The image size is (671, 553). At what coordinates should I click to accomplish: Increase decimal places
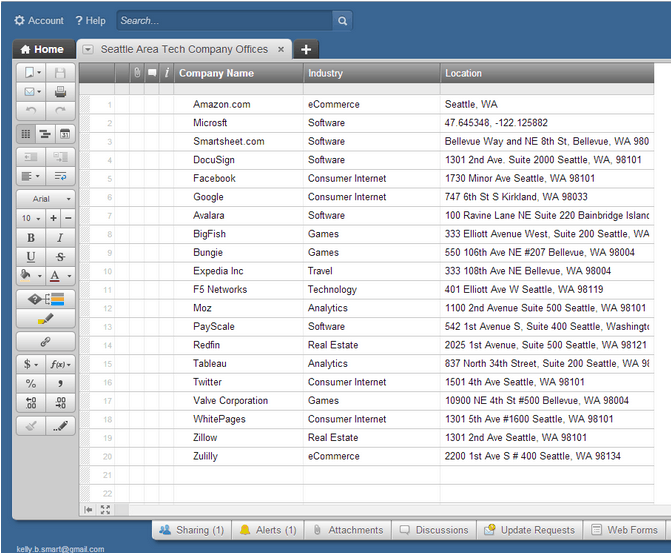pos(31,402)
